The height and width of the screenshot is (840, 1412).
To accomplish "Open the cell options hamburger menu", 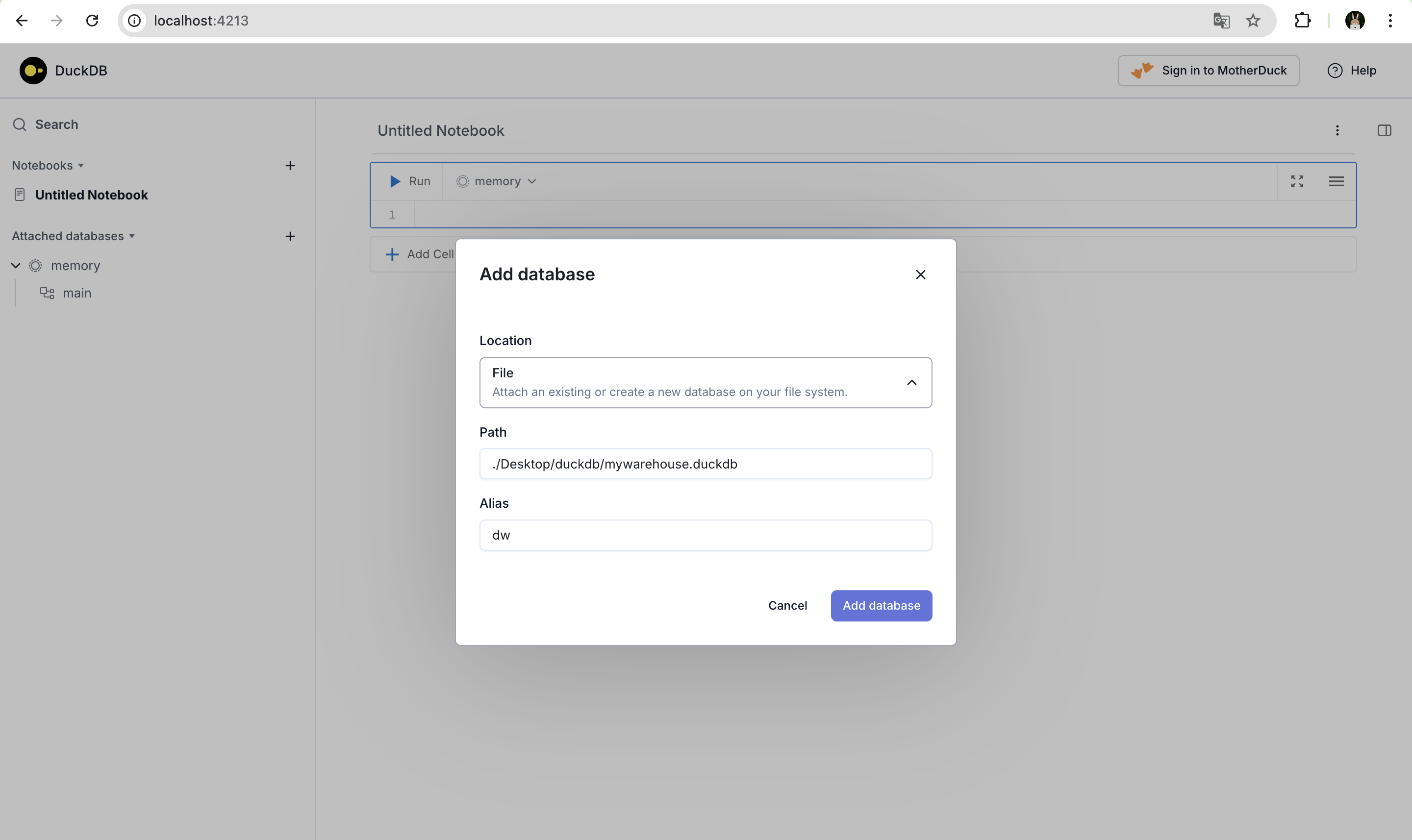I will tap(1336, 180).
